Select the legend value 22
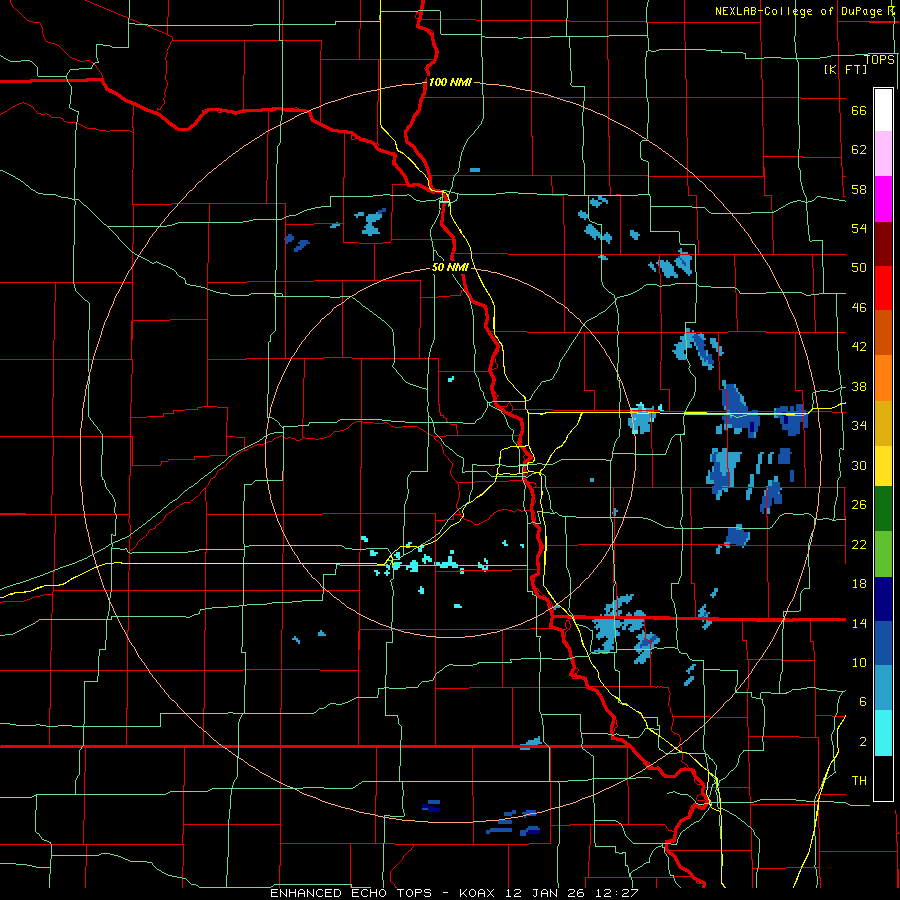The height and width of the screenshot is (900, 900). 859,545
